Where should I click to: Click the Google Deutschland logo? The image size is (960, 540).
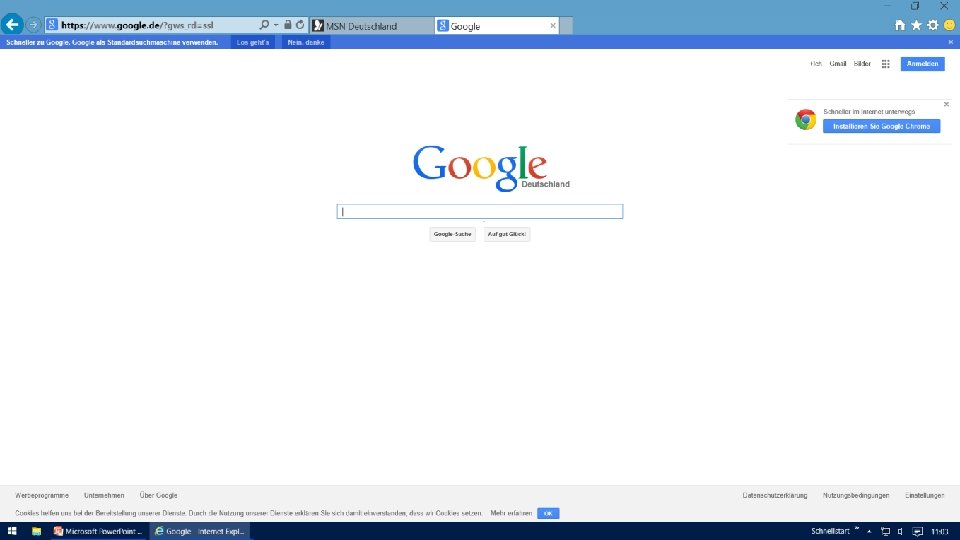coord(490,168)
